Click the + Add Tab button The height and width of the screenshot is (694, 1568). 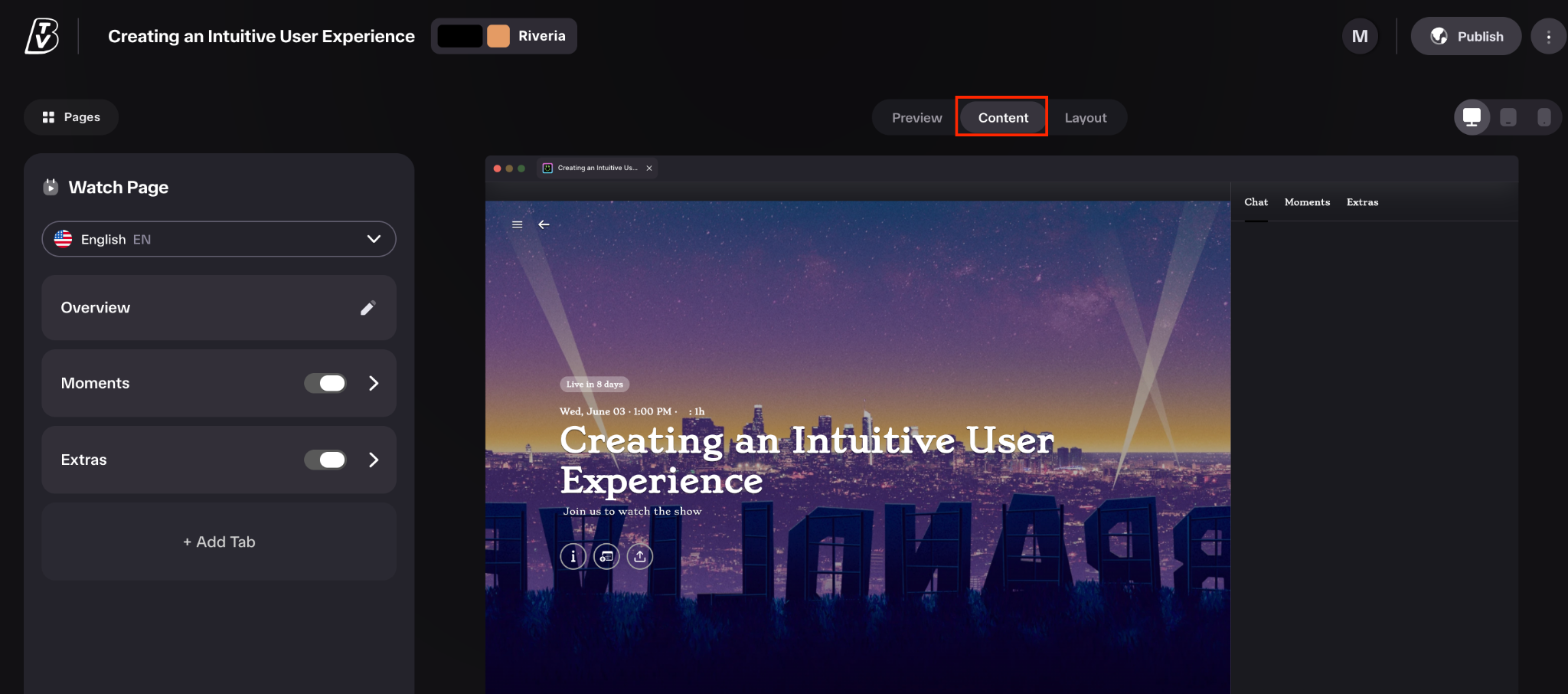pos(219,542)
